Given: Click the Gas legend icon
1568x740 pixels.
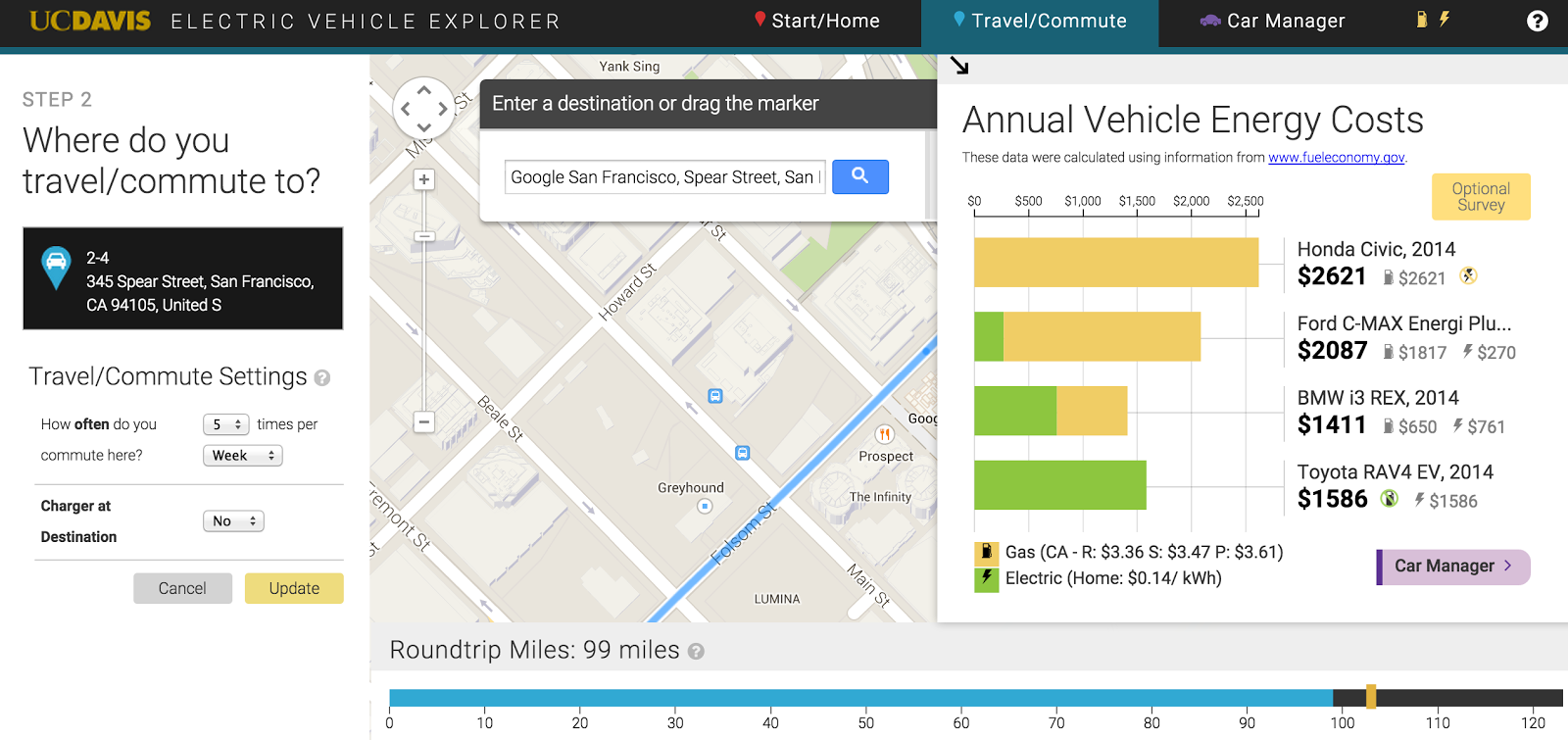Looking at the screenshot, I should pos(986,553).
